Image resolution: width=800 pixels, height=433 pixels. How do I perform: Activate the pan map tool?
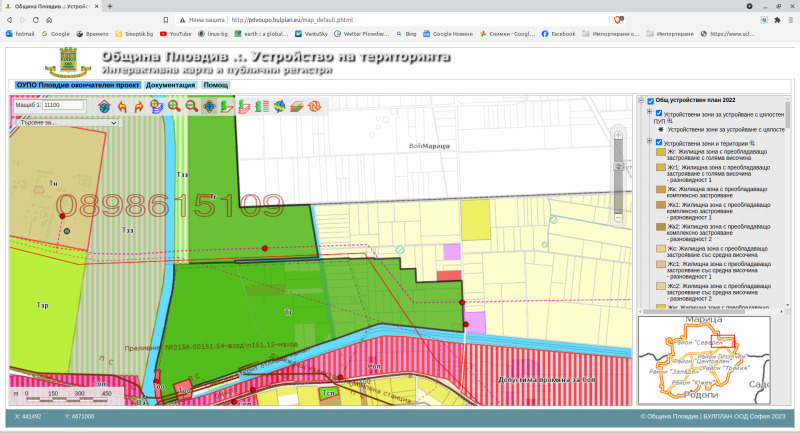click(x=209, y=105)
